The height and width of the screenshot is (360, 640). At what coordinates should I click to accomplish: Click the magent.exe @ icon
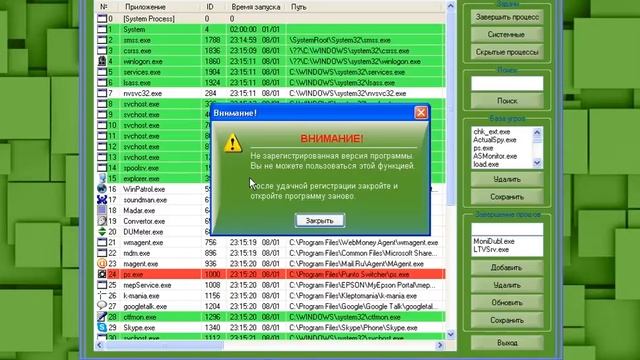(102, 264)
